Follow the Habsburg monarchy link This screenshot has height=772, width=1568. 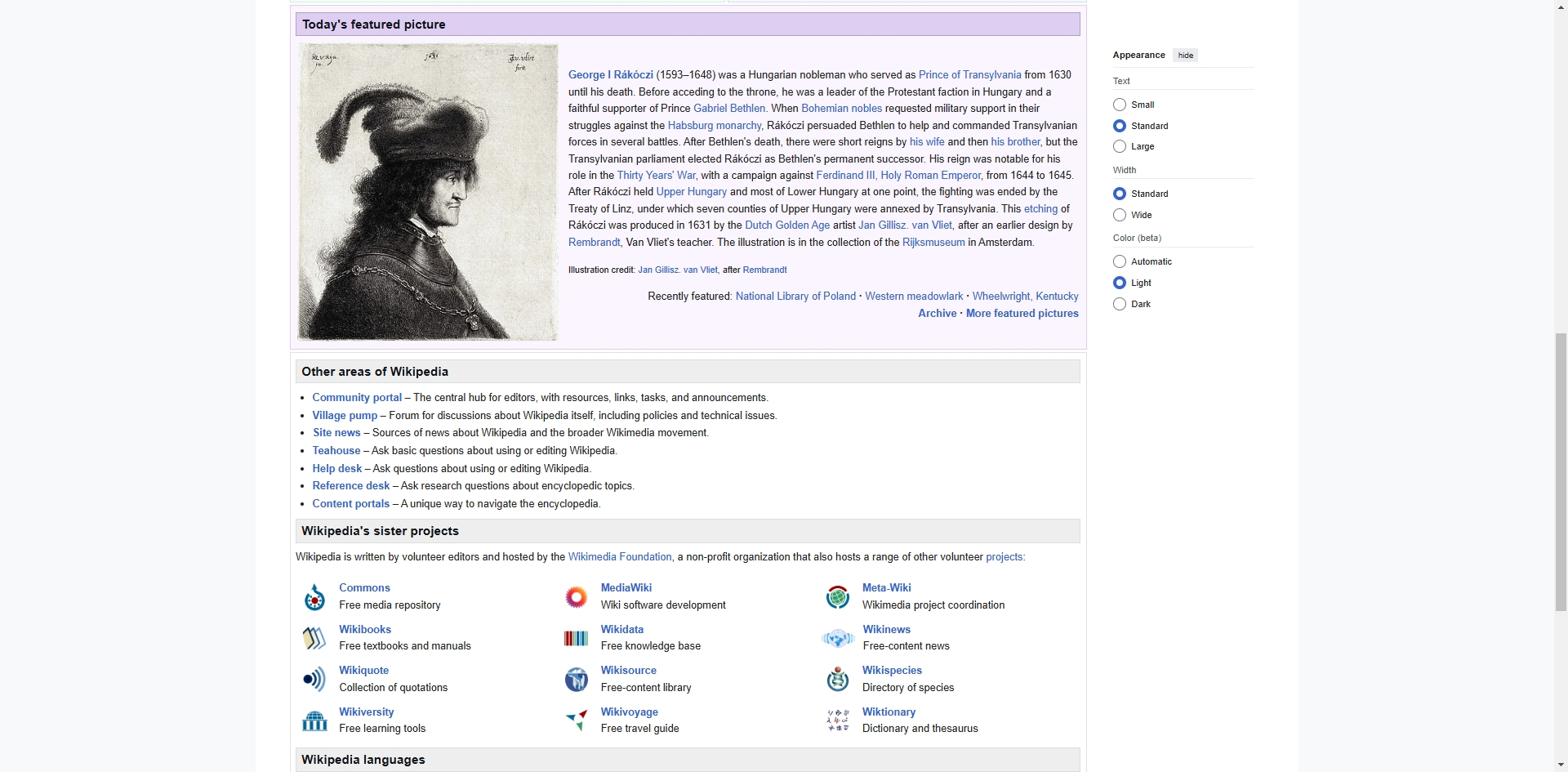715,125
